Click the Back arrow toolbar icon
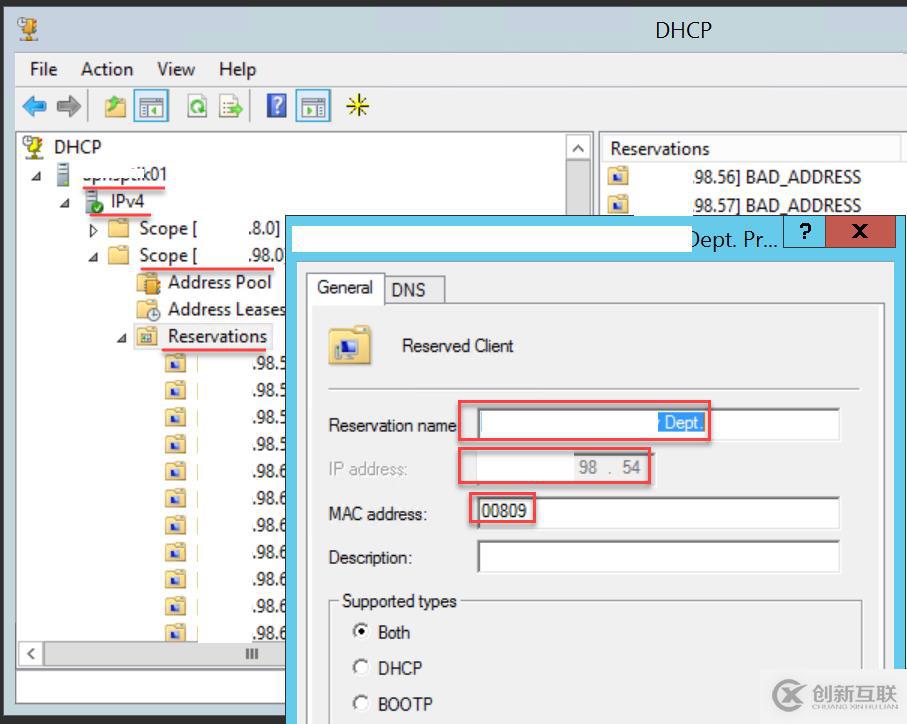Viewport: 907px width, 724px height. [34, 106]
